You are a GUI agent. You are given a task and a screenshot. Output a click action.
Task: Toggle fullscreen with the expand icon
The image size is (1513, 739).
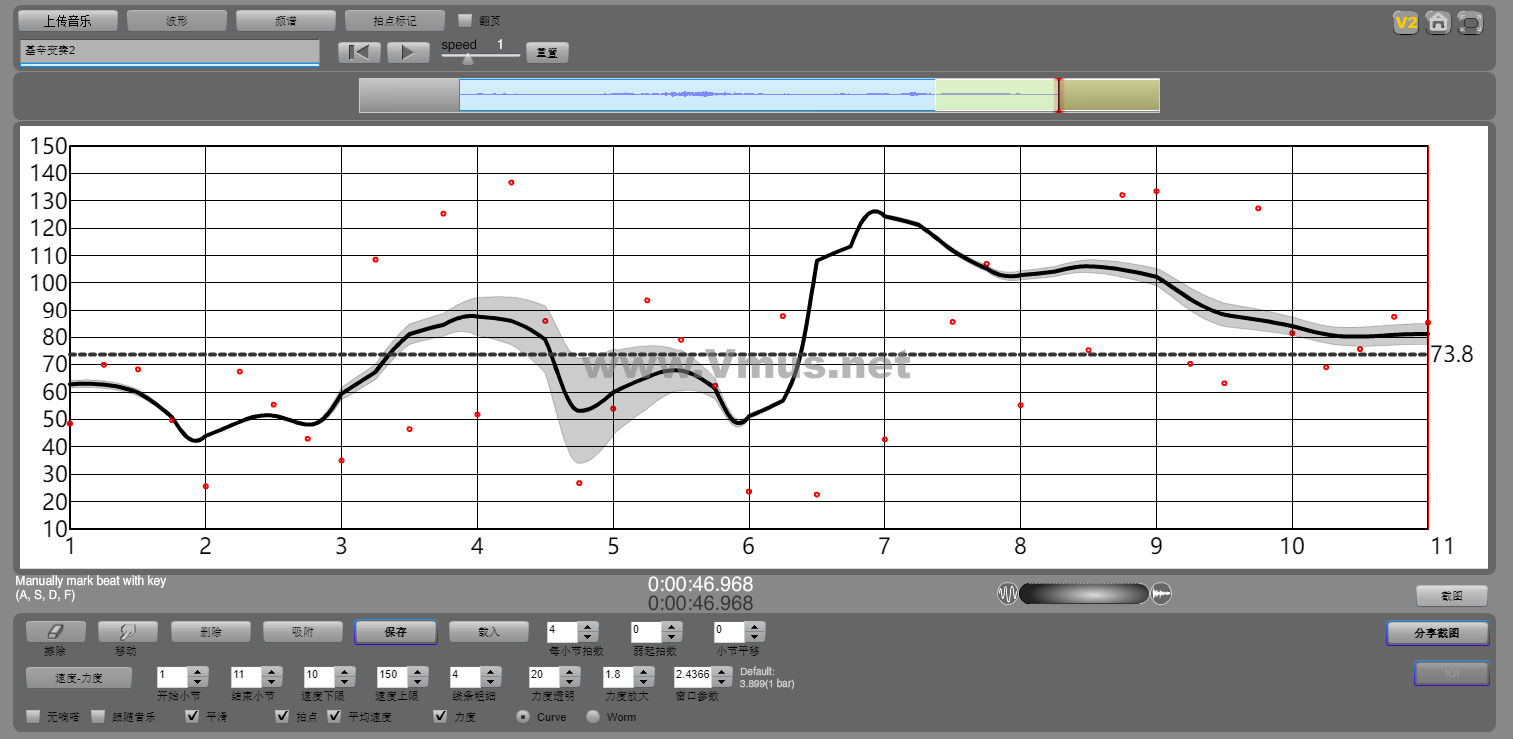pyautogui.click(x=1470, y=23)
